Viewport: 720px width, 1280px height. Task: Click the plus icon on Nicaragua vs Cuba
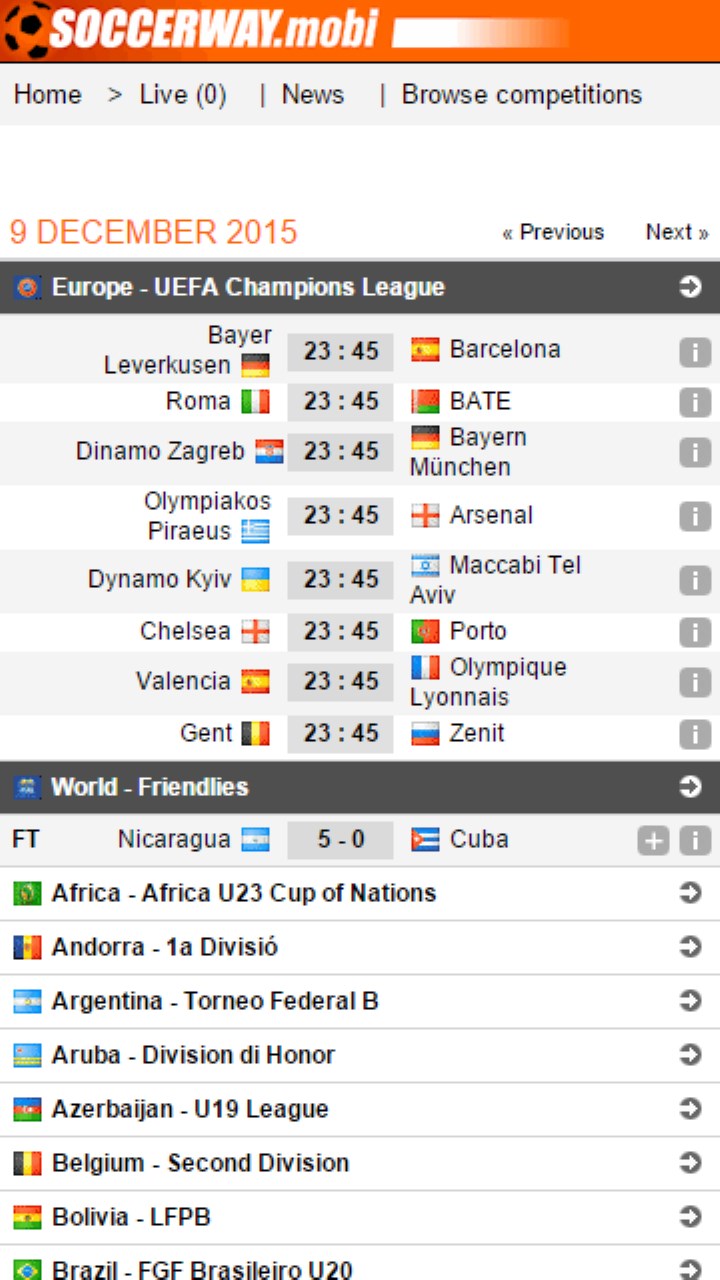pyautogui.click(x=652, y=841)
